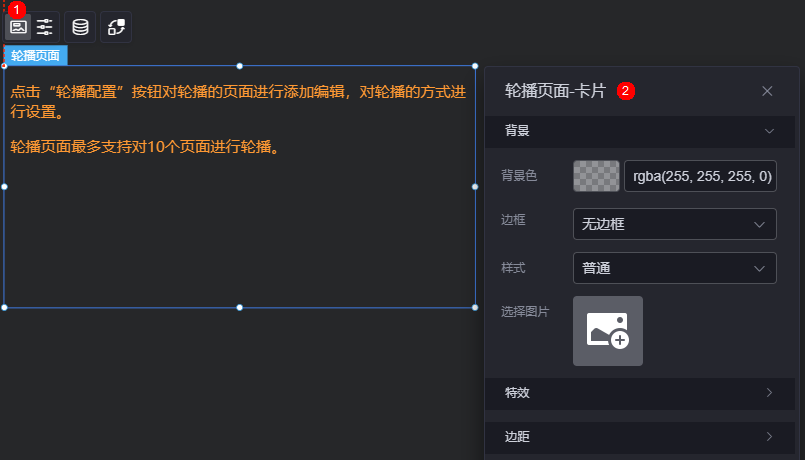Screen dimensions: 805x460
Task: Edit the rgba(255, 255, 255, 0) field
Action: pyautogui.click(x=700, y=176)
